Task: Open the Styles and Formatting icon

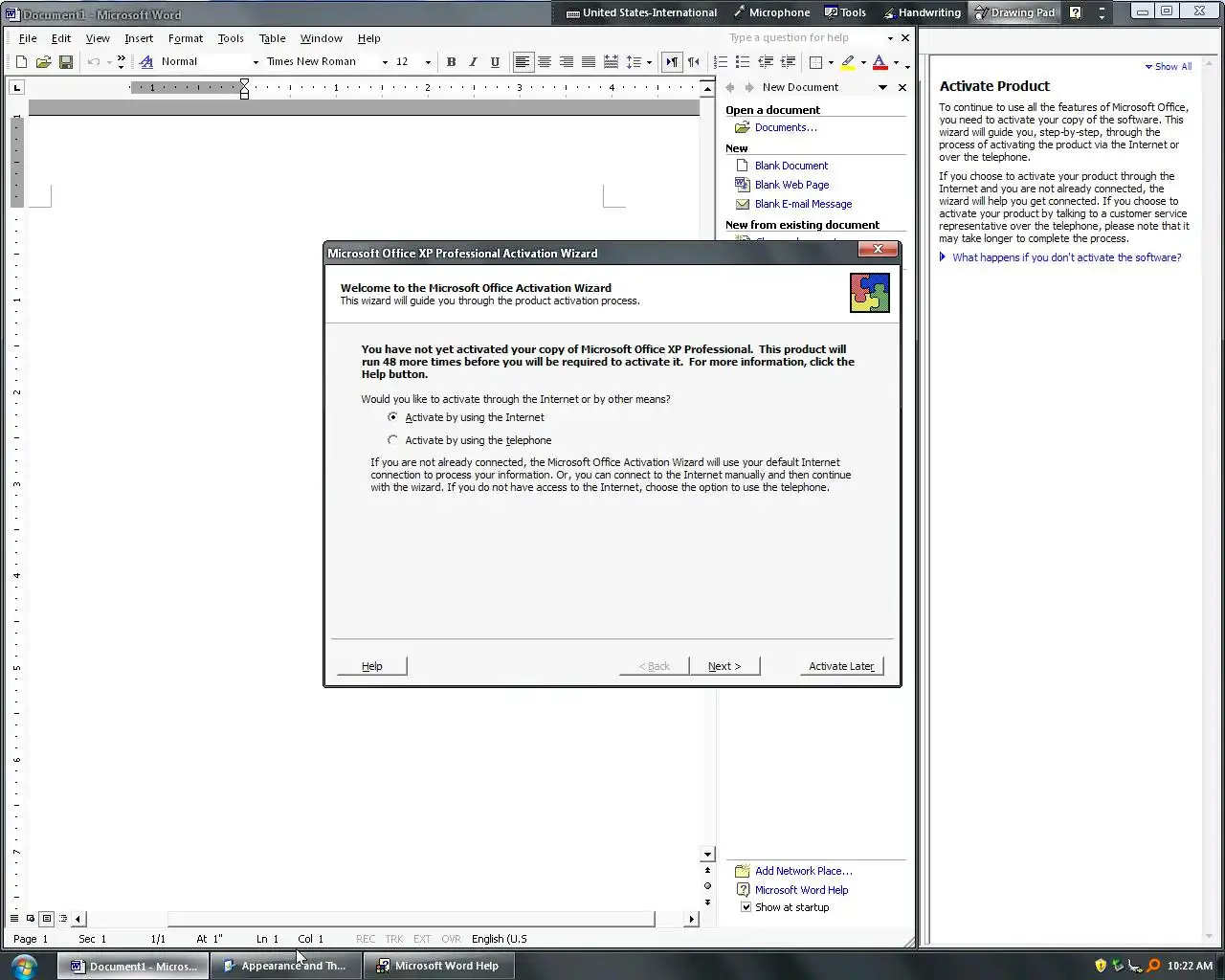Action: coord(146,62)
